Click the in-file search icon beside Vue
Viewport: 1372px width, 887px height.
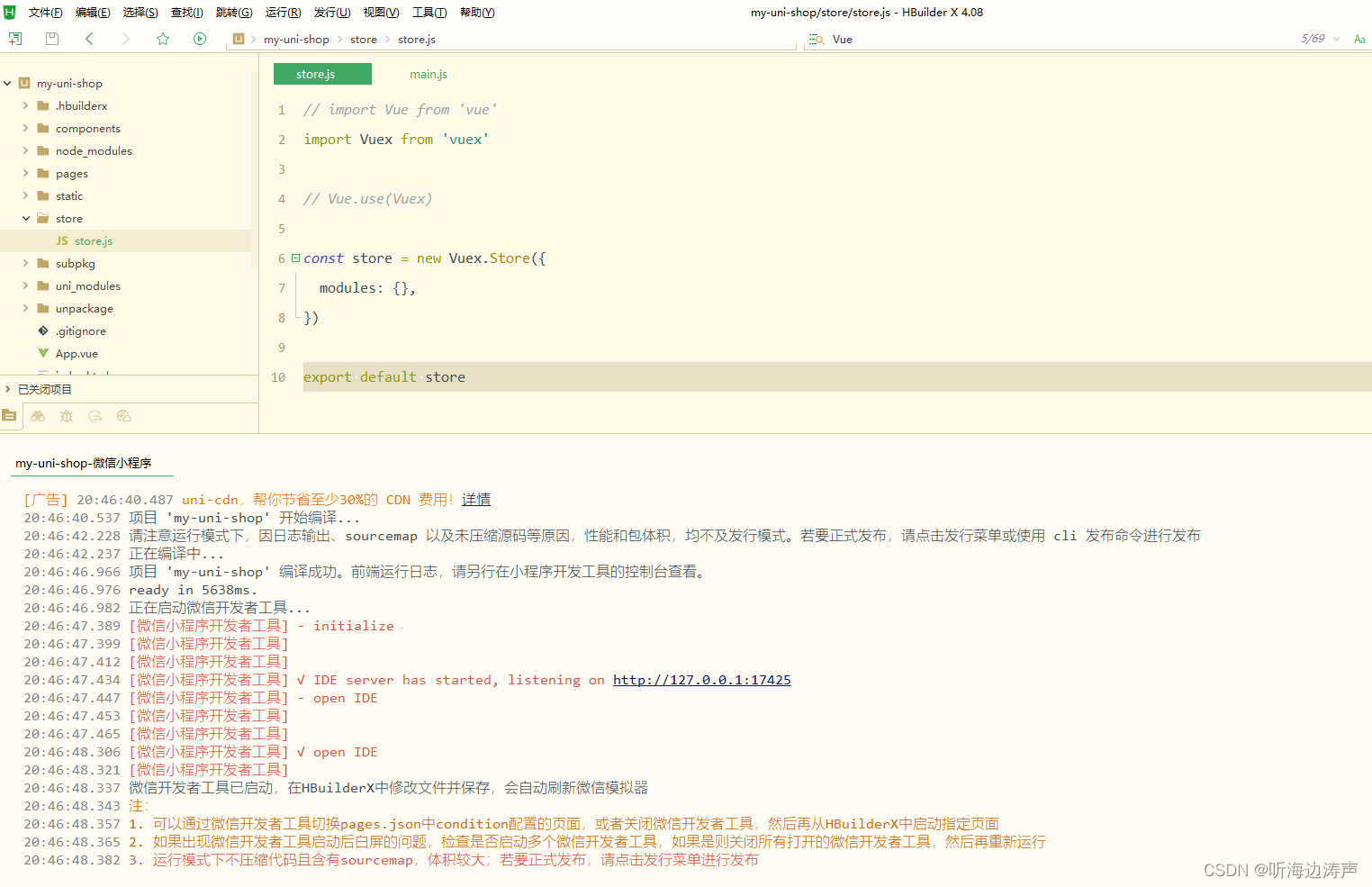(816, 40)
